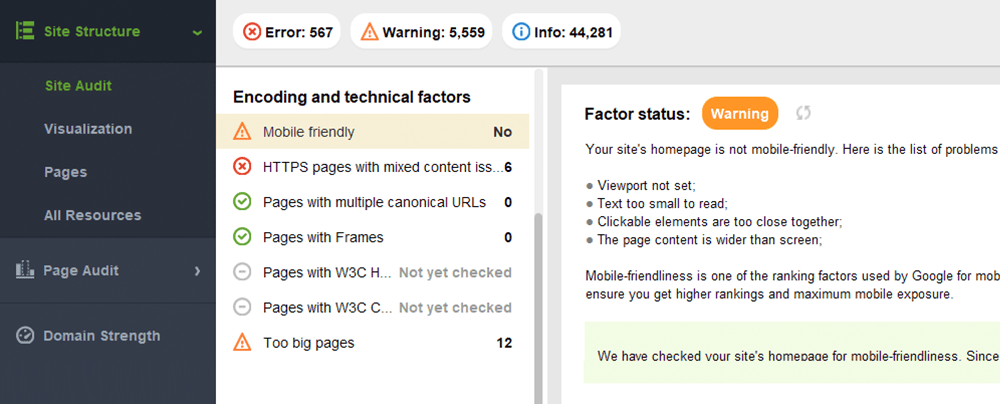Screen dimensions: 1000x404
Task: Click the warning icon next to Too big pages
Action: [x=242, y=343]
